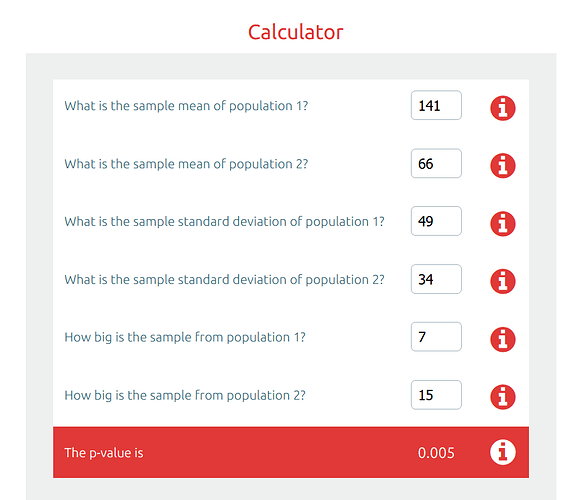Click the sample size field containing 7
Screen dimensions: 584x500
click(436, 337)
